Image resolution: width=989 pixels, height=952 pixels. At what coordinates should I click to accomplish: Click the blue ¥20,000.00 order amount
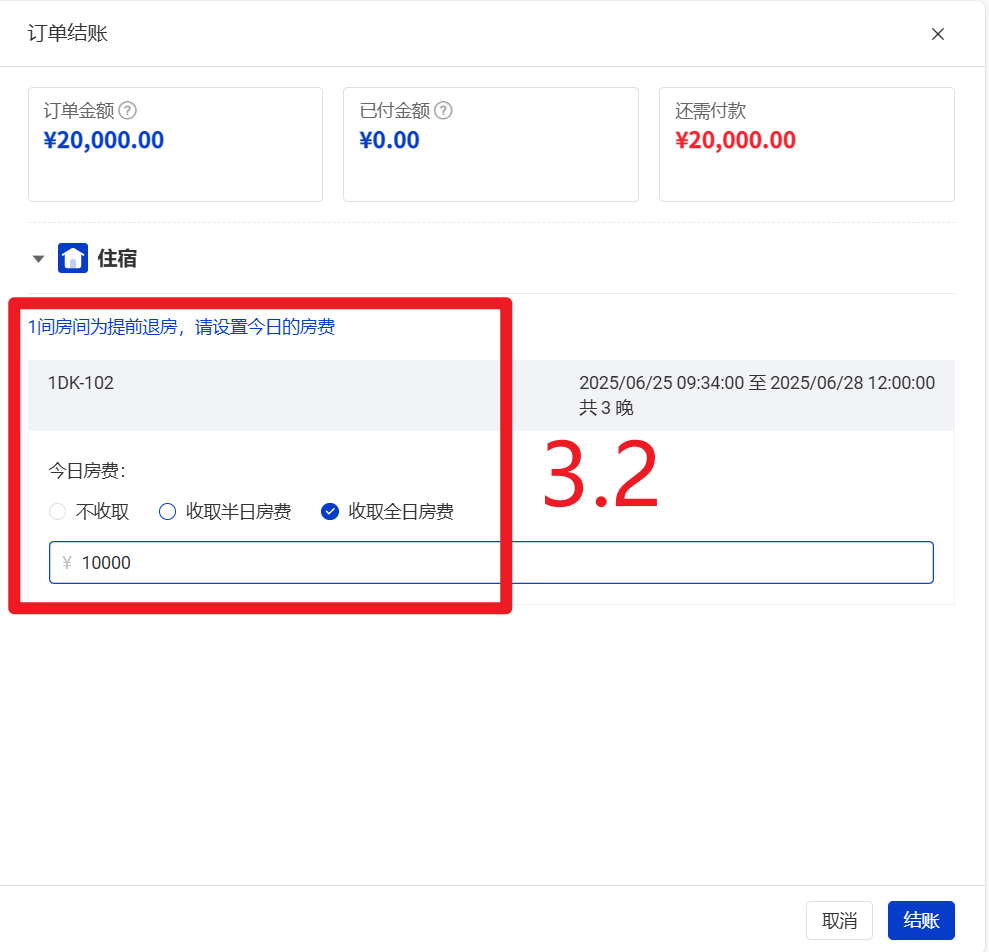coord(104,140)
